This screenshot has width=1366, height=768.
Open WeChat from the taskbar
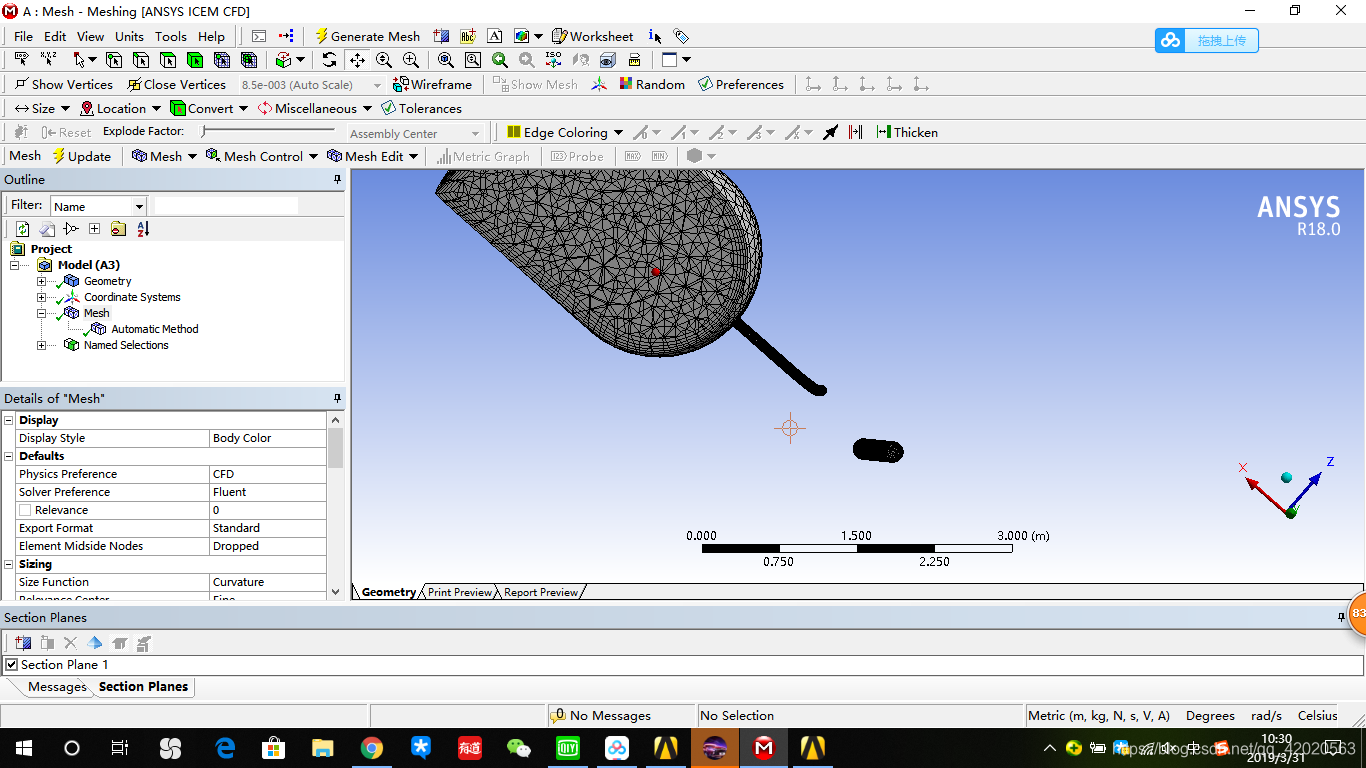tap(519, 748)
